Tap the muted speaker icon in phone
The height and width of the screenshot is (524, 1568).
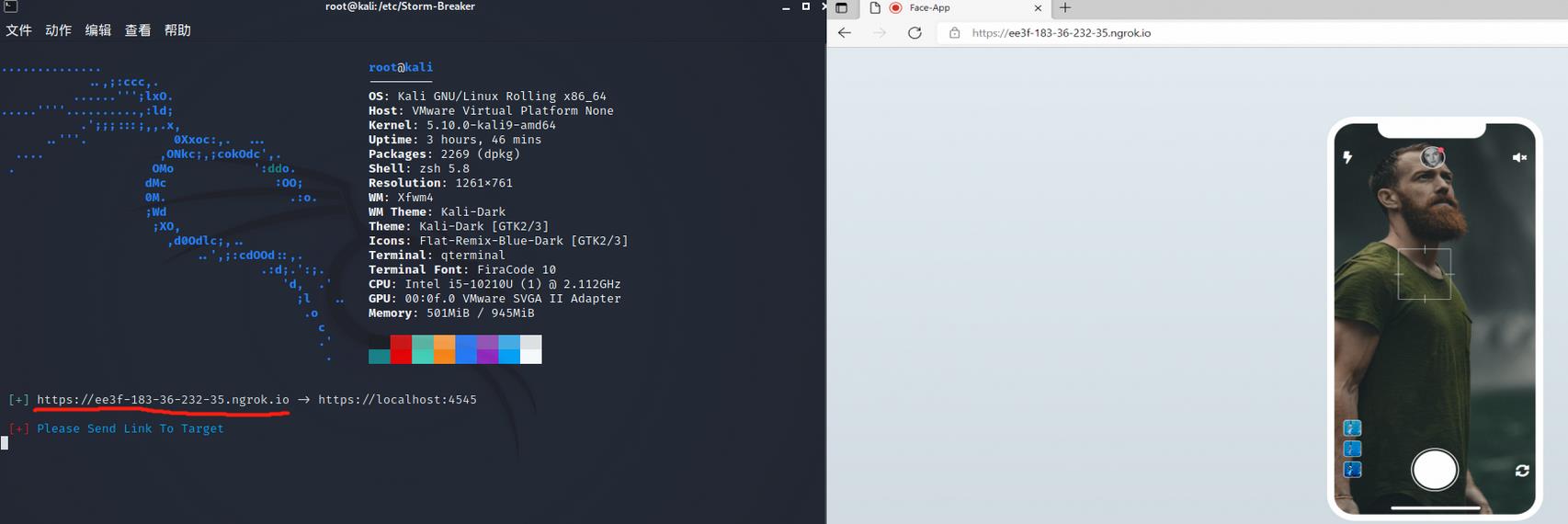point(1519,157)
